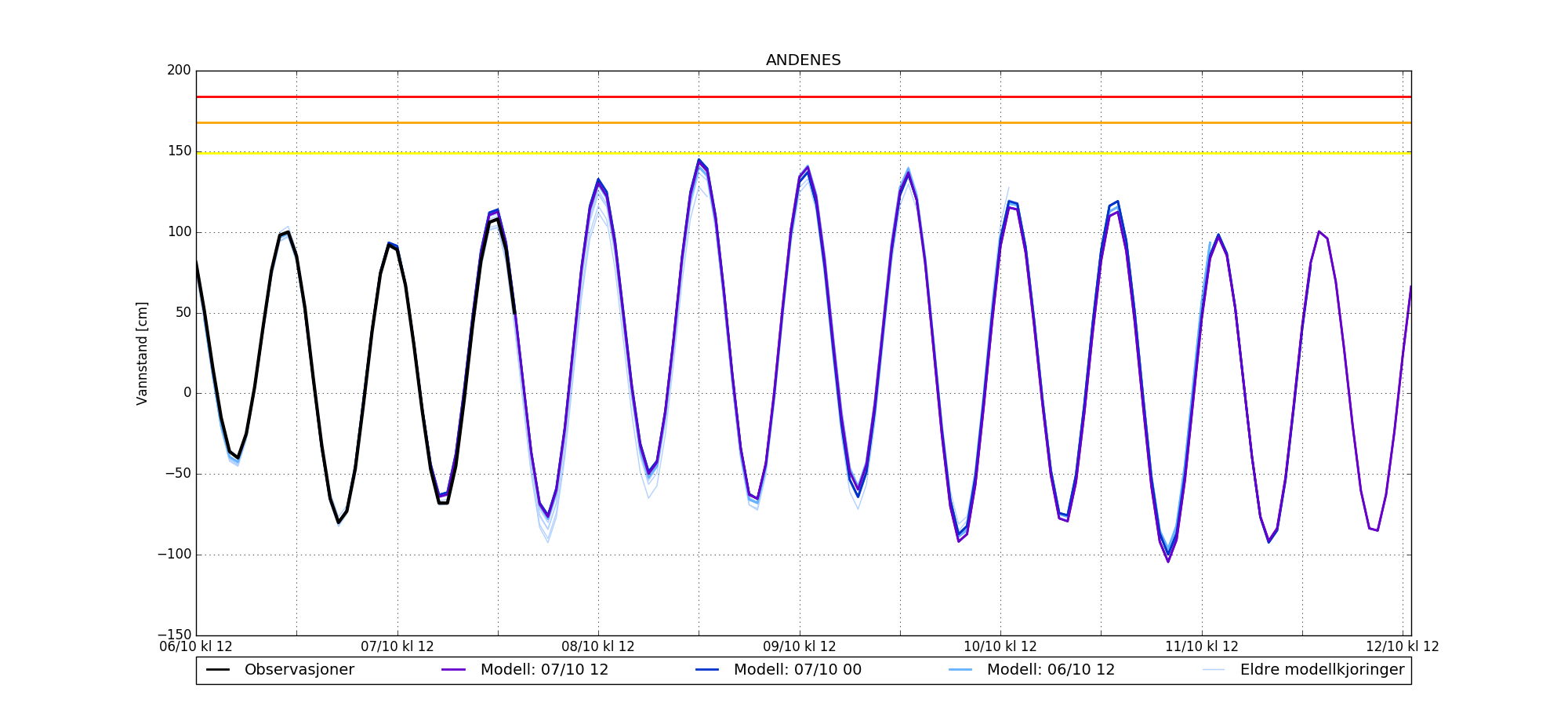Image resolution: width=1568 pixels, height=706 pixels.
Task: Click the 08/10 kl 12 x-axis label
Action: [598, 647]
